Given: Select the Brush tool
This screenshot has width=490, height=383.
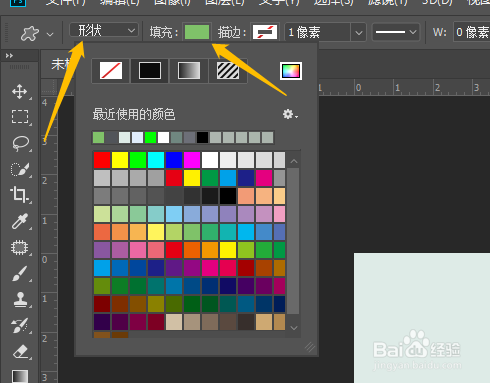Looking at the screenshot, I should [20, 274].
